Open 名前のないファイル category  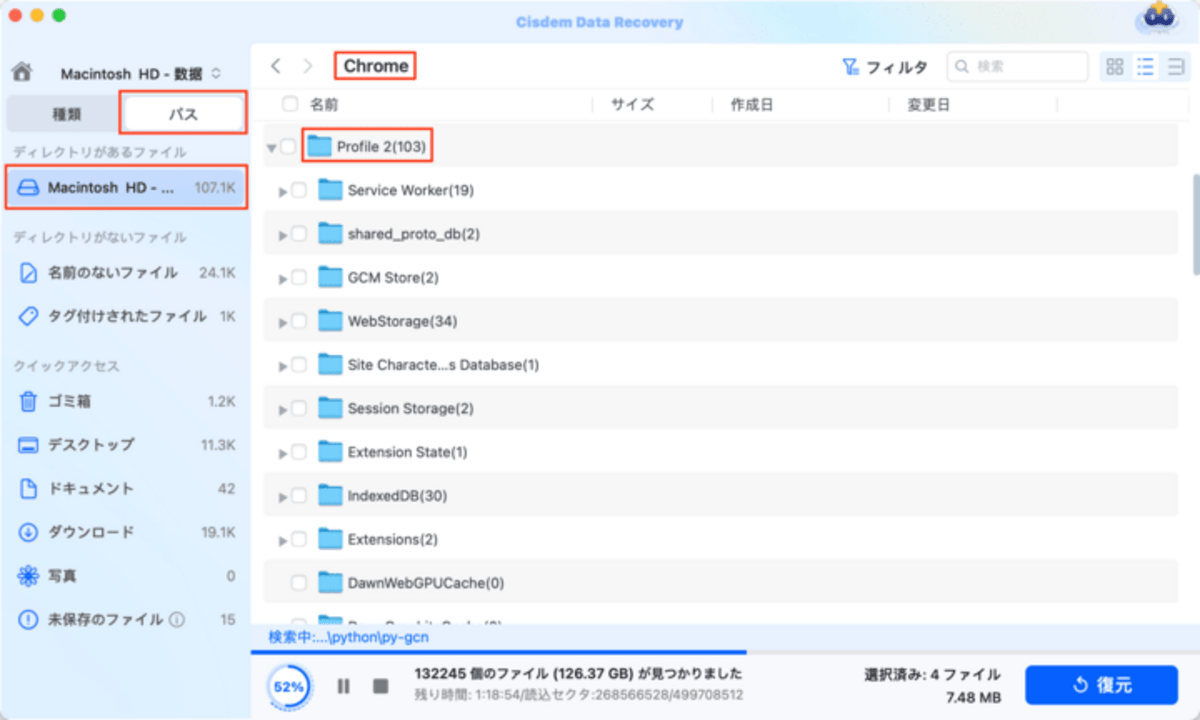point(126,272)
